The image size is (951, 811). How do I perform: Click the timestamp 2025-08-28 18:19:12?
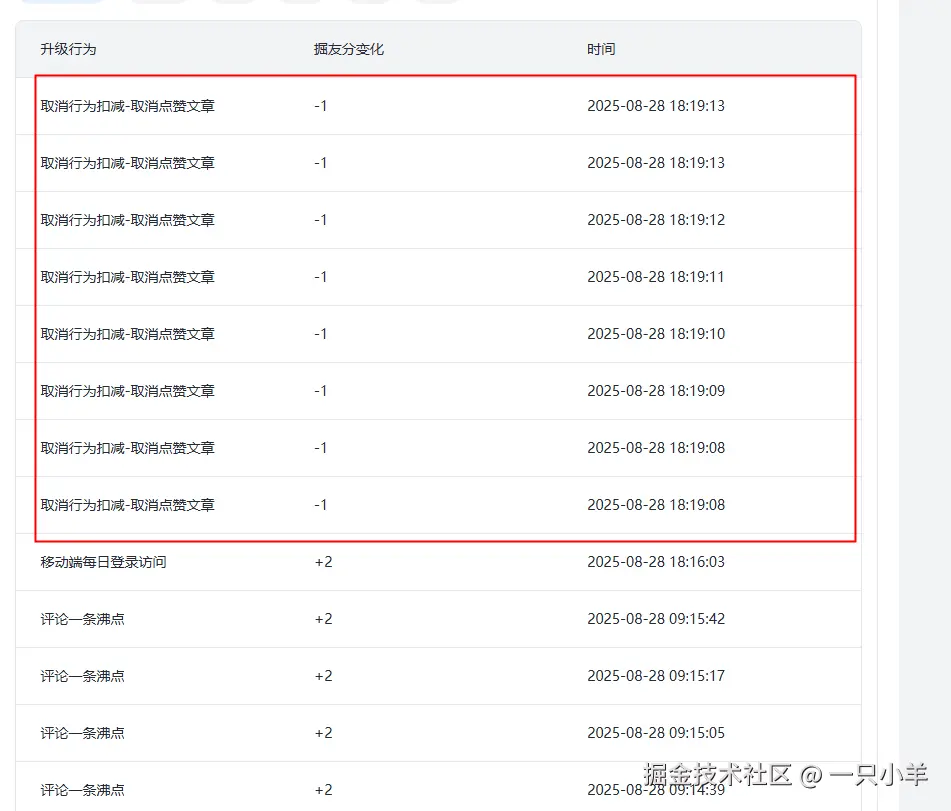pyautogui.click(x=655, y=220)
